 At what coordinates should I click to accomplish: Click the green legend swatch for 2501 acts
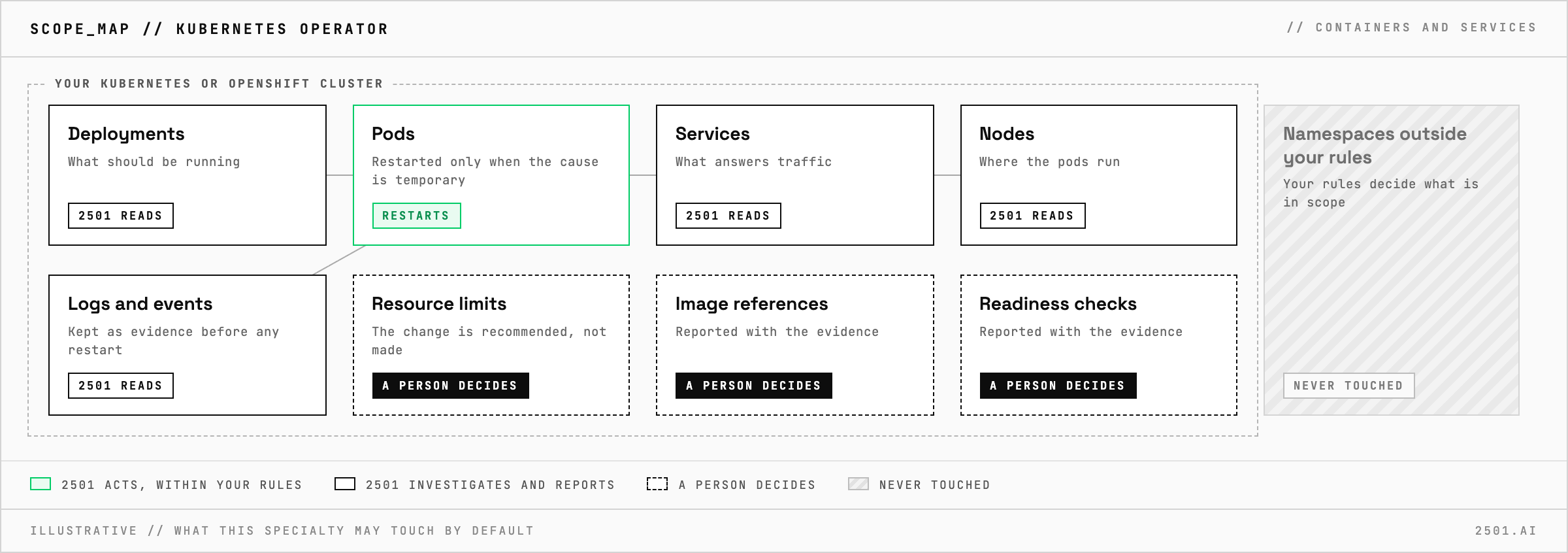click(41, 484)
